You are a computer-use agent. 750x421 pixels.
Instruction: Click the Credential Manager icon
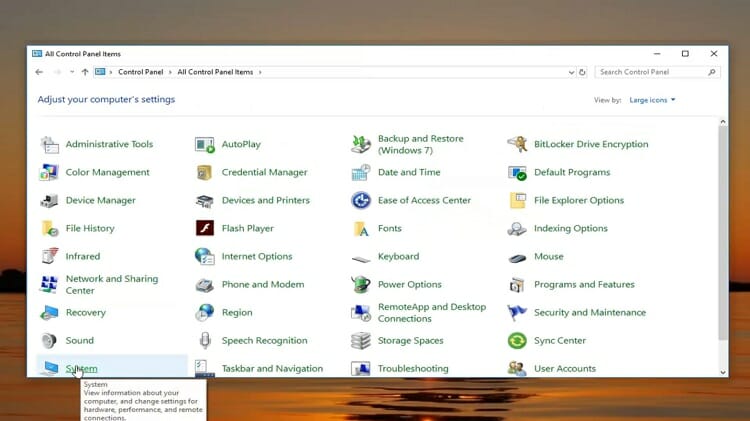click(205, 172)
